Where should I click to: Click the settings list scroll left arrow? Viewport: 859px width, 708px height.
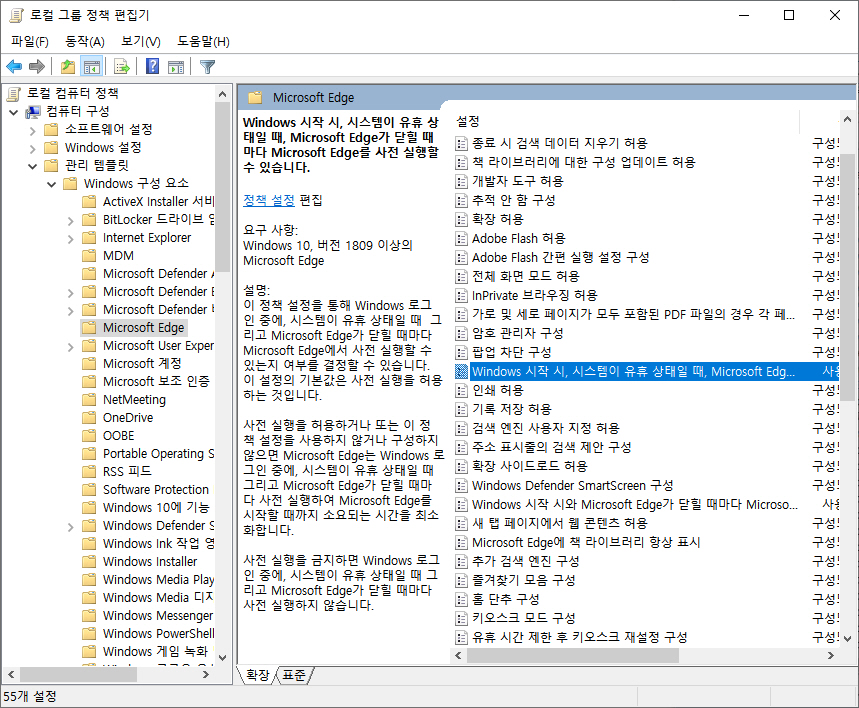[x=459, y=655]
